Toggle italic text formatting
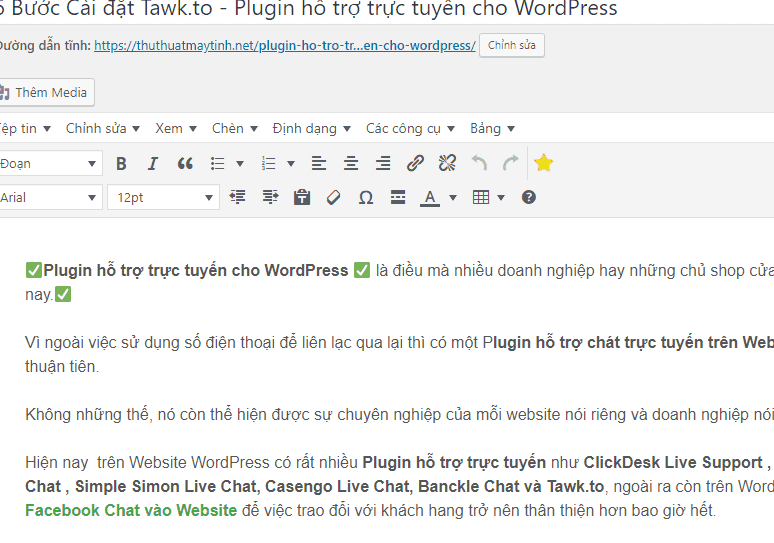This screenshot has height=543, width=774. [x=153, y=164]
